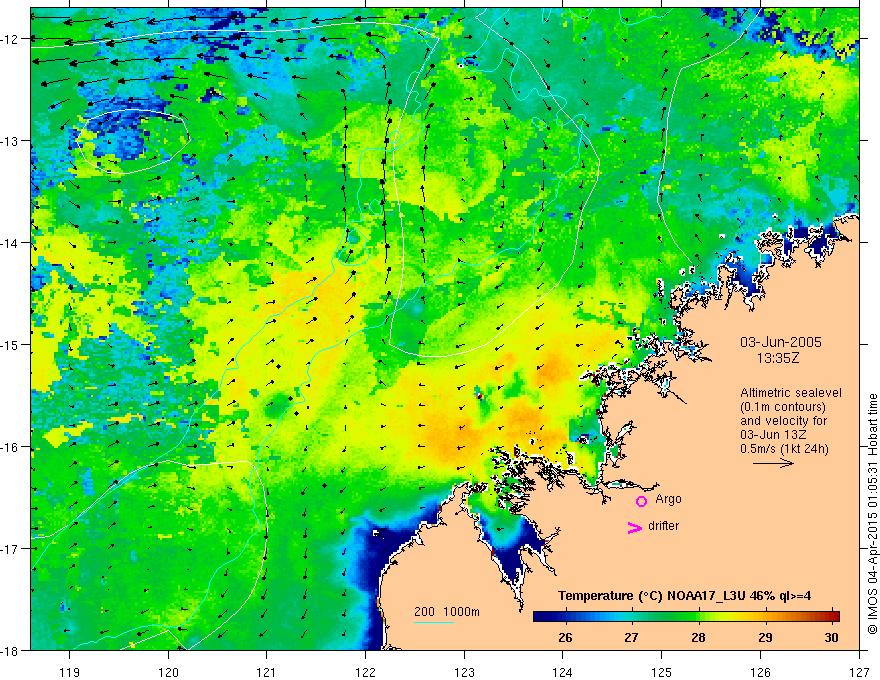Image resolution: width=880 pixels, height=680 pixels.
Task: Click the time label 13:35Z
Action: pos(777,358)
